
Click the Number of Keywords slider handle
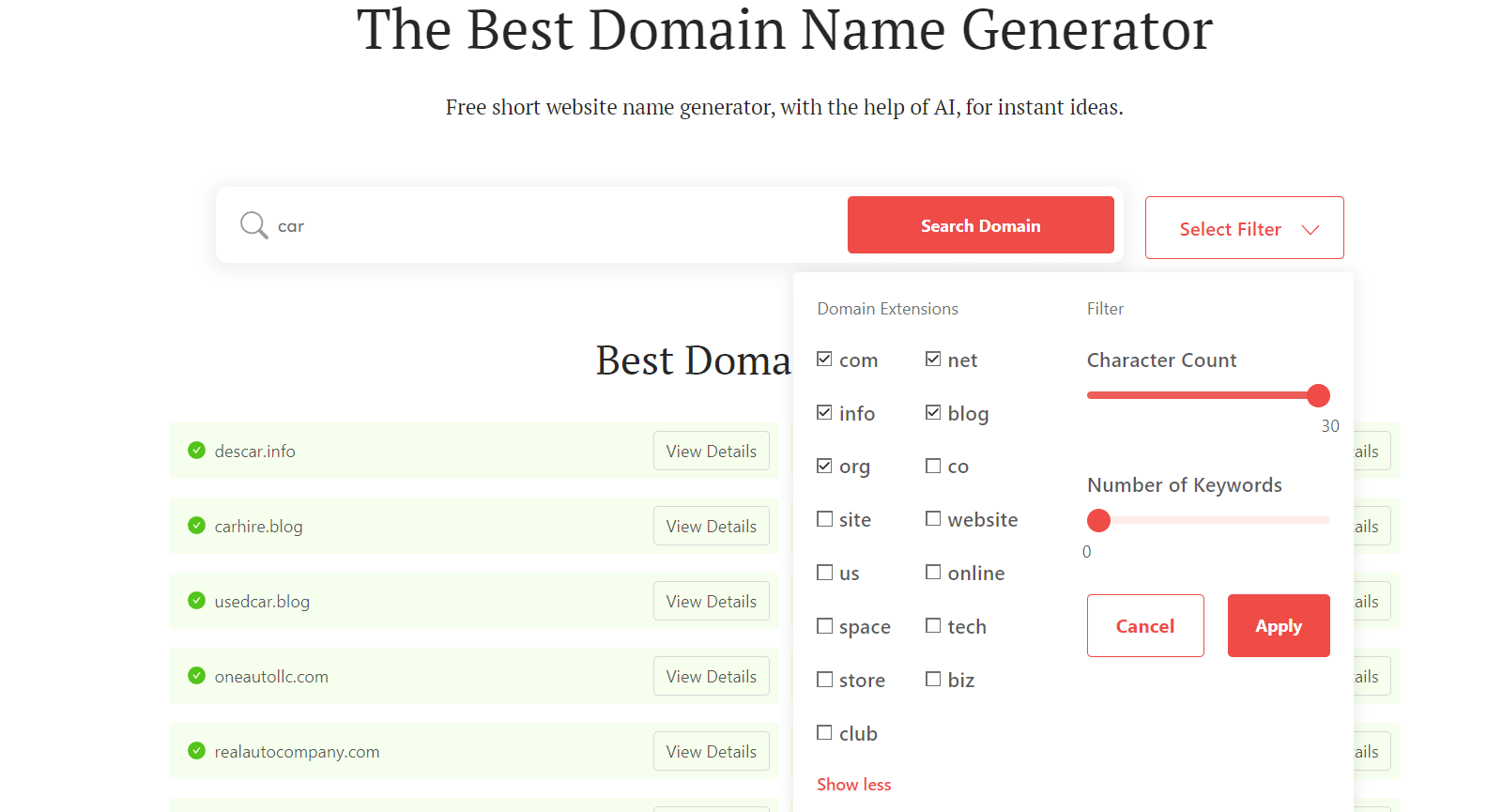tap(1098, 520)
